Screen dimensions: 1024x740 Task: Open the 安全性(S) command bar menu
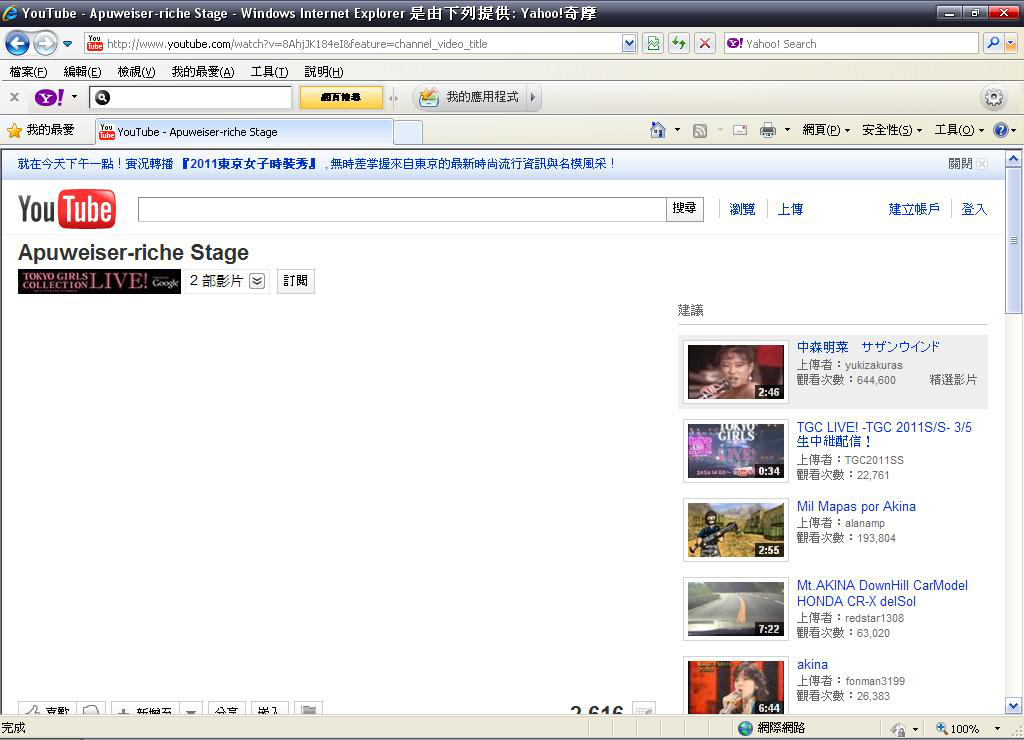(x=892, y=130)
